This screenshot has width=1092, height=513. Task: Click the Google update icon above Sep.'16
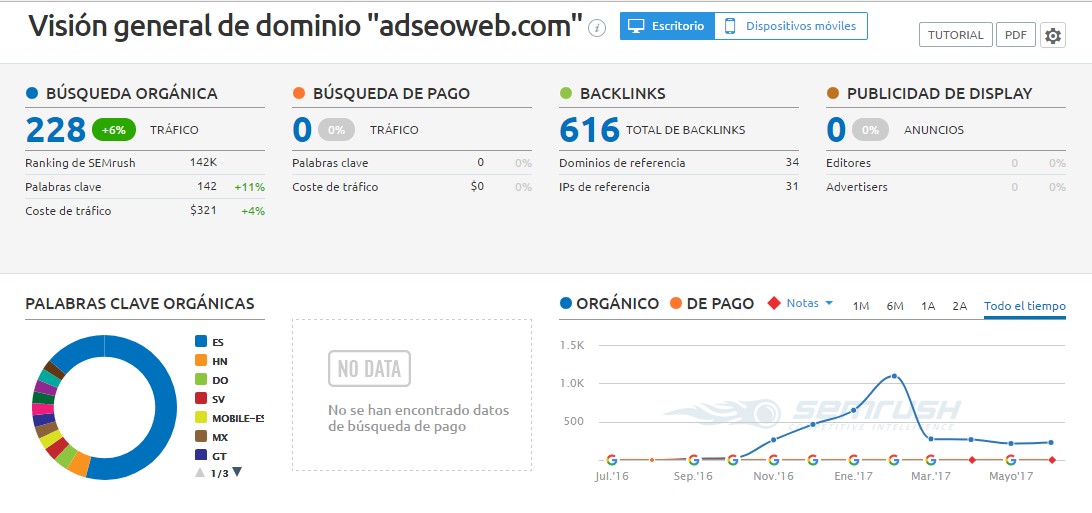coord(693,460)
